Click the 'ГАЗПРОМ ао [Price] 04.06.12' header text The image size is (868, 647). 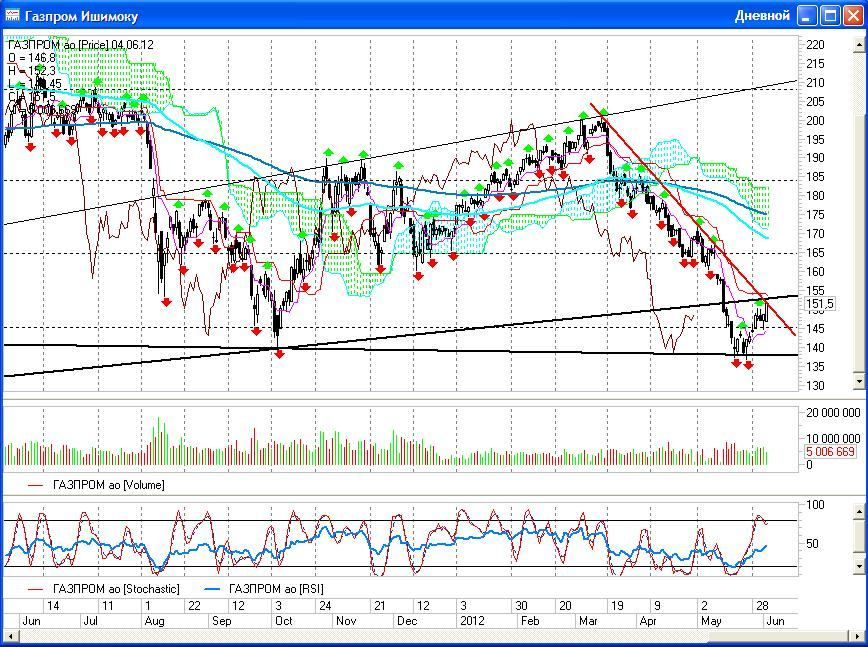(x=81, y=45)
